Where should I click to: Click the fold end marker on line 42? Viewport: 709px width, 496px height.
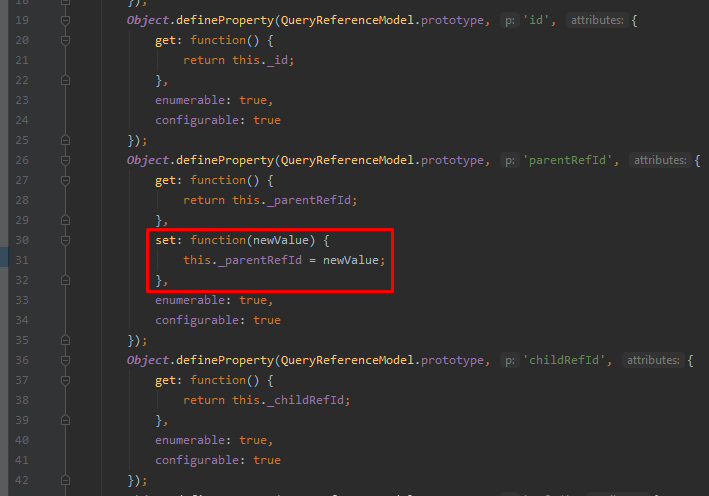[x=66, y=480]
